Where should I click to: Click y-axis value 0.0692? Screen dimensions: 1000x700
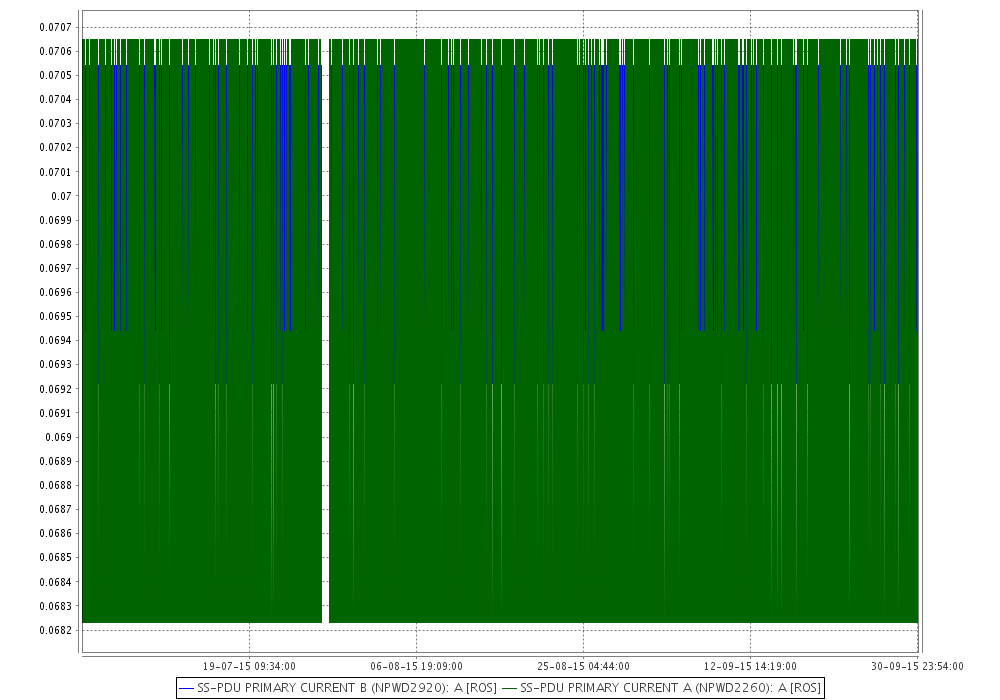point(55,389)
